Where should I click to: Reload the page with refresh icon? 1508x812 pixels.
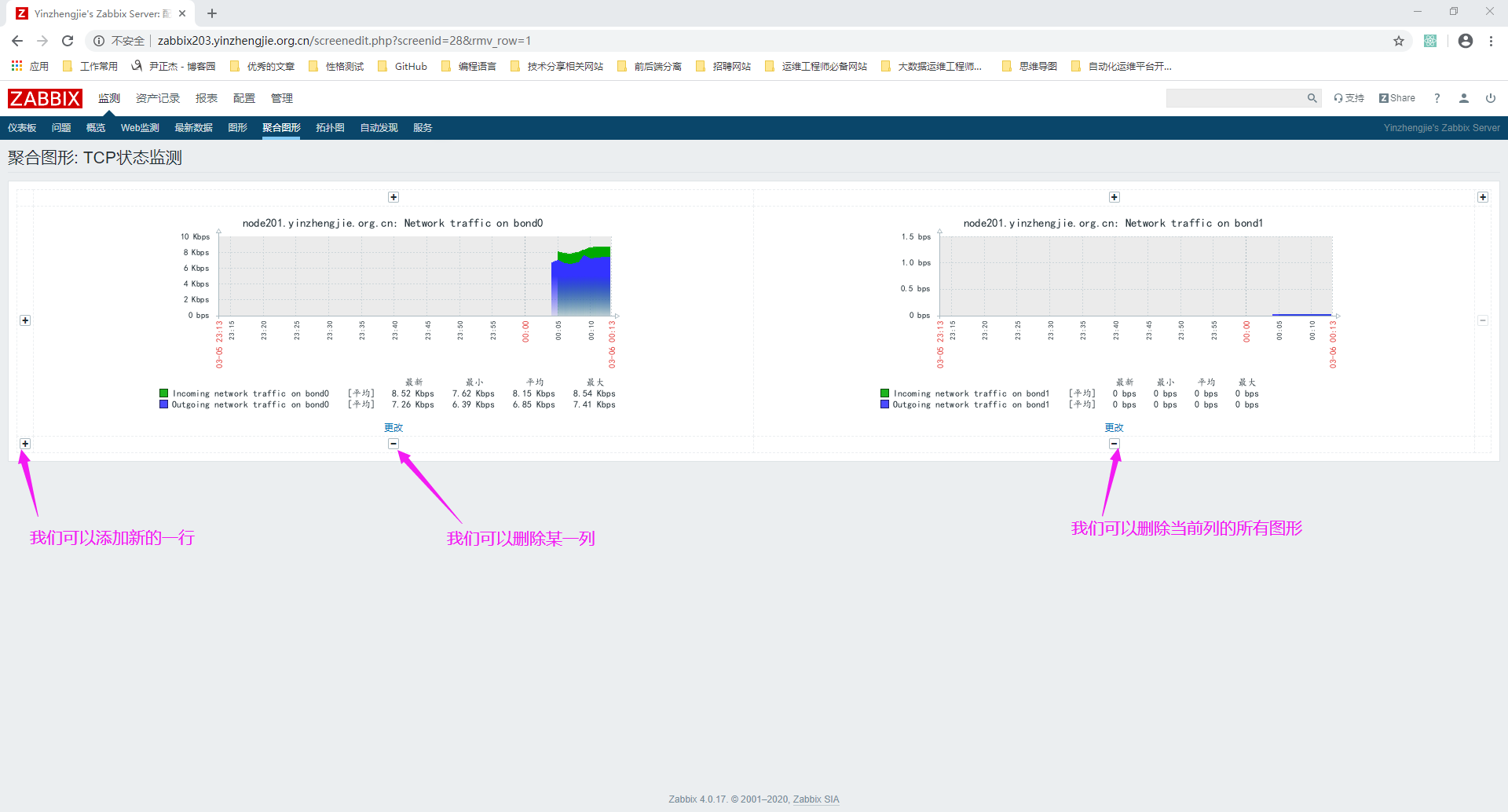point(68,41)
